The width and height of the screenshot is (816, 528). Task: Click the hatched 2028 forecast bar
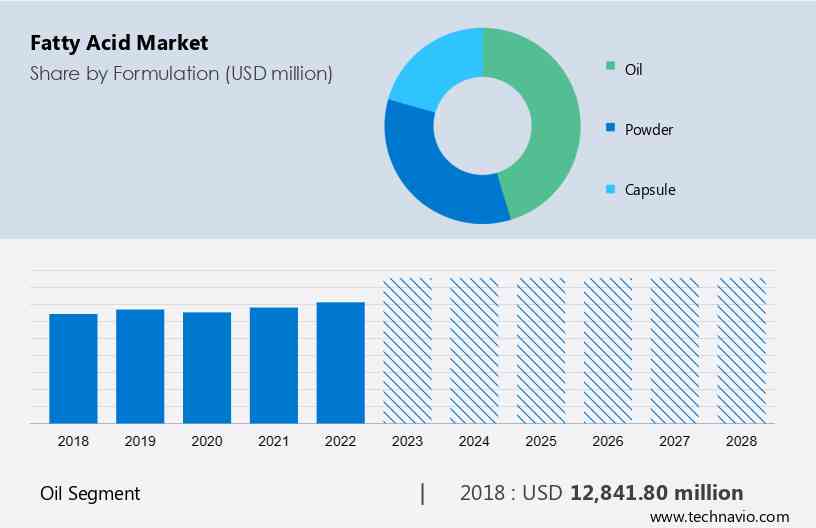(742, 350)
